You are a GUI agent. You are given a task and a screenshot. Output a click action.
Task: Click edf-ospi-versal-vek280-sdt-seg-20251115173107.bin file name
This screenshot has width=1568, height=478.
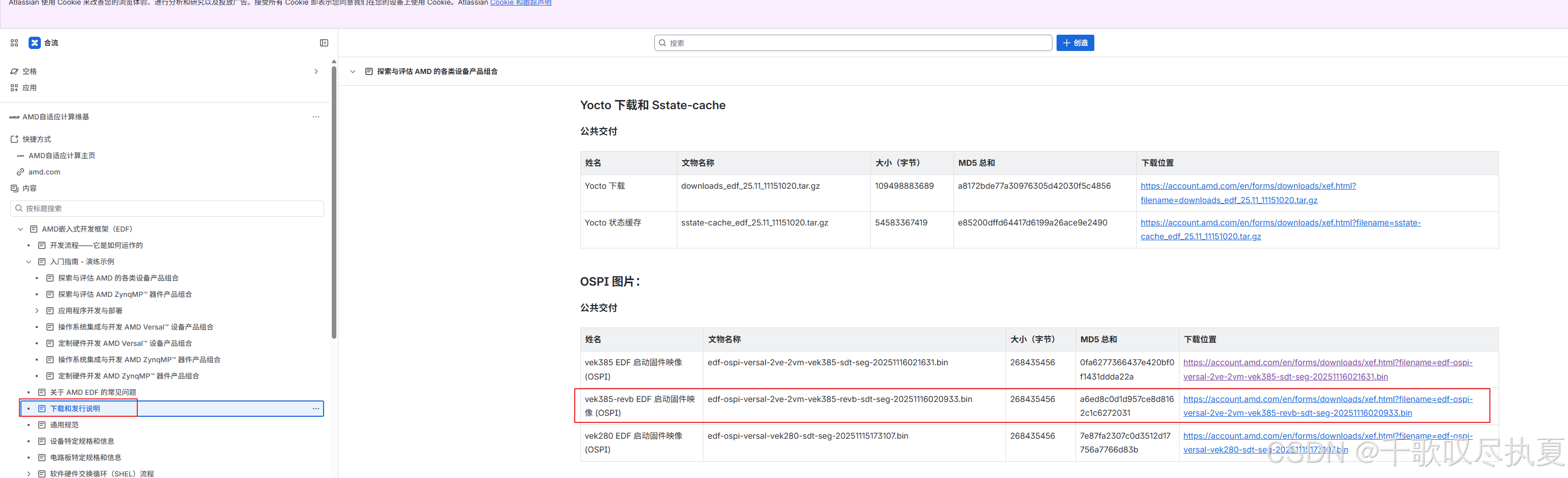808,436
